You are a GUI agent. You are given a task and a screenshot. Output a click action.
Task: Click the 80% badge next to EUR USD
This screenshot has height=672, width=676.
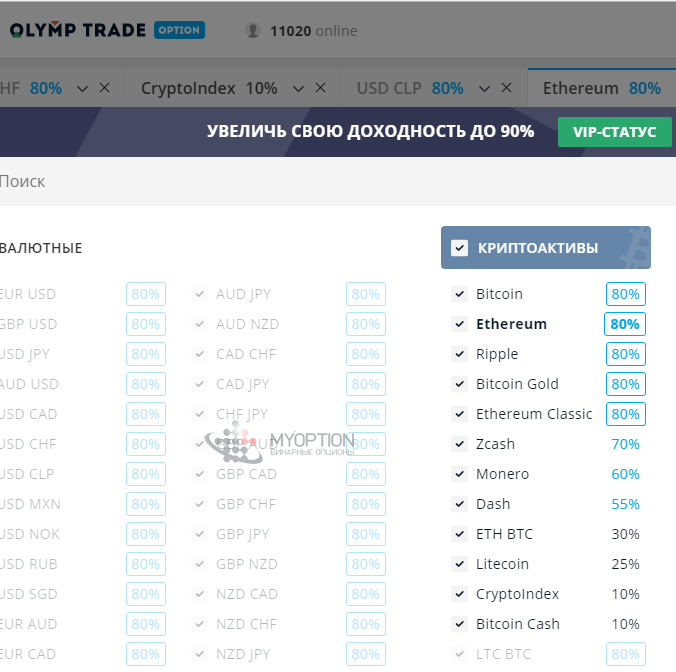pyautogui.click(x=146, y=294)
